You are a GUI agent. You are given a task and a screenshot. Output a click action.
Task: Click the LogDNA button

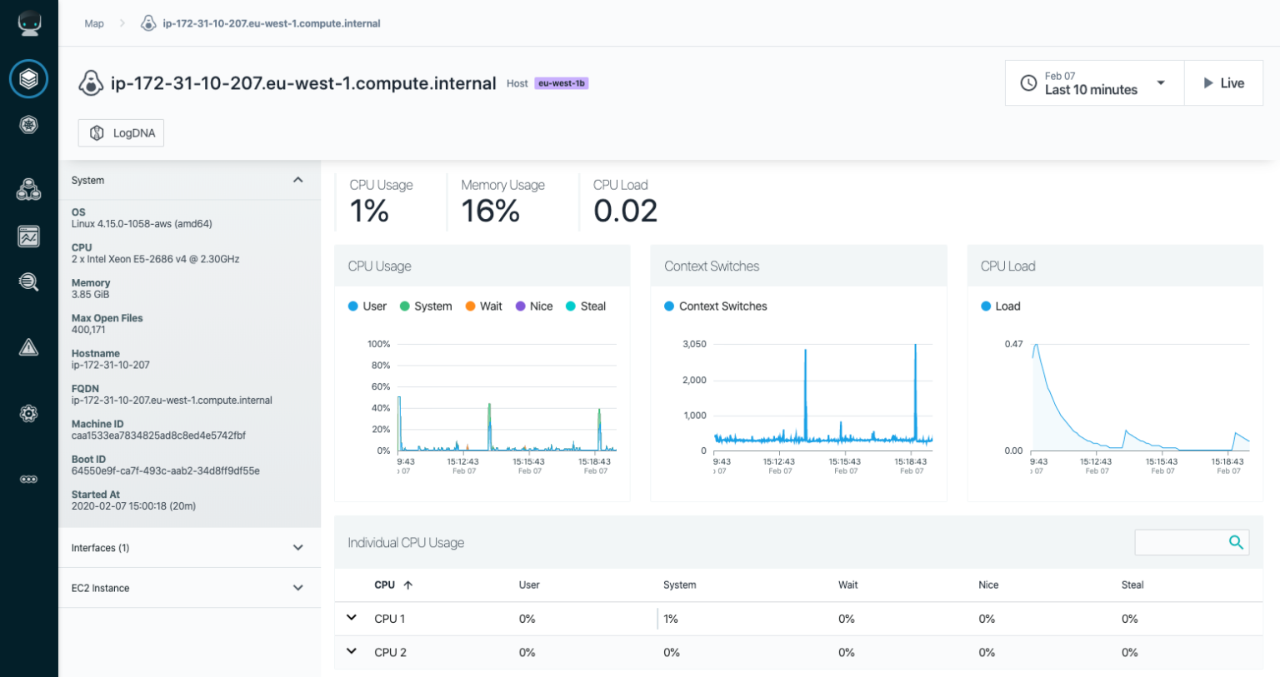coord(120,132)
